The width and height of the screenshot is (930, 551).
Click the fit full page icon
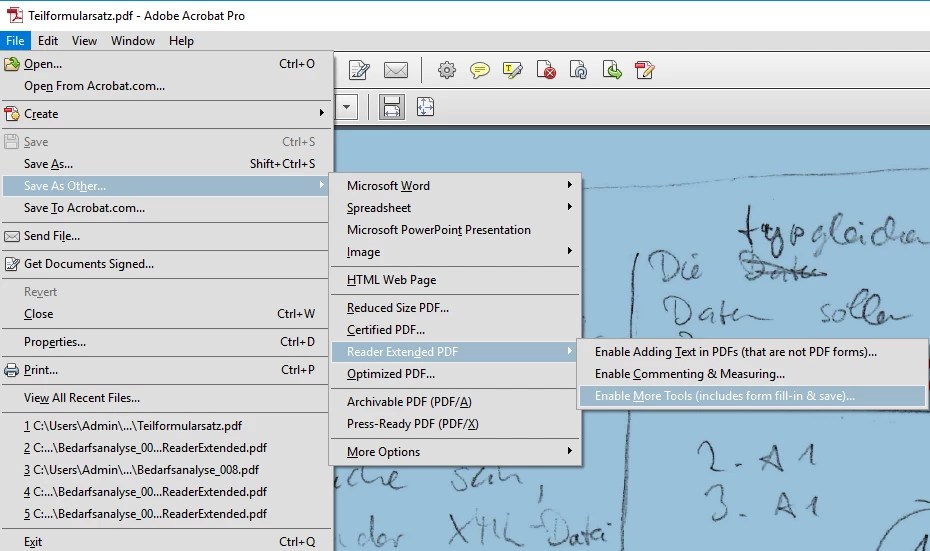(425, 107)
